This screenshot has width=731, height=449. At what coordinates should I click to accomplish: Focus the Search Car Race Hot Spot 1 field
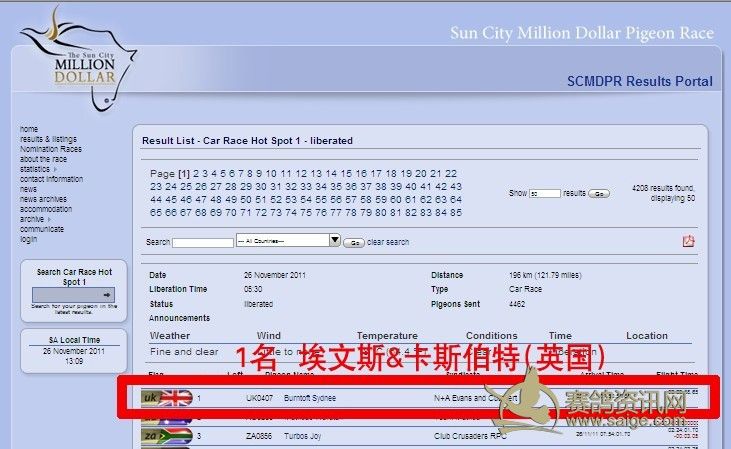pos(73,295)
